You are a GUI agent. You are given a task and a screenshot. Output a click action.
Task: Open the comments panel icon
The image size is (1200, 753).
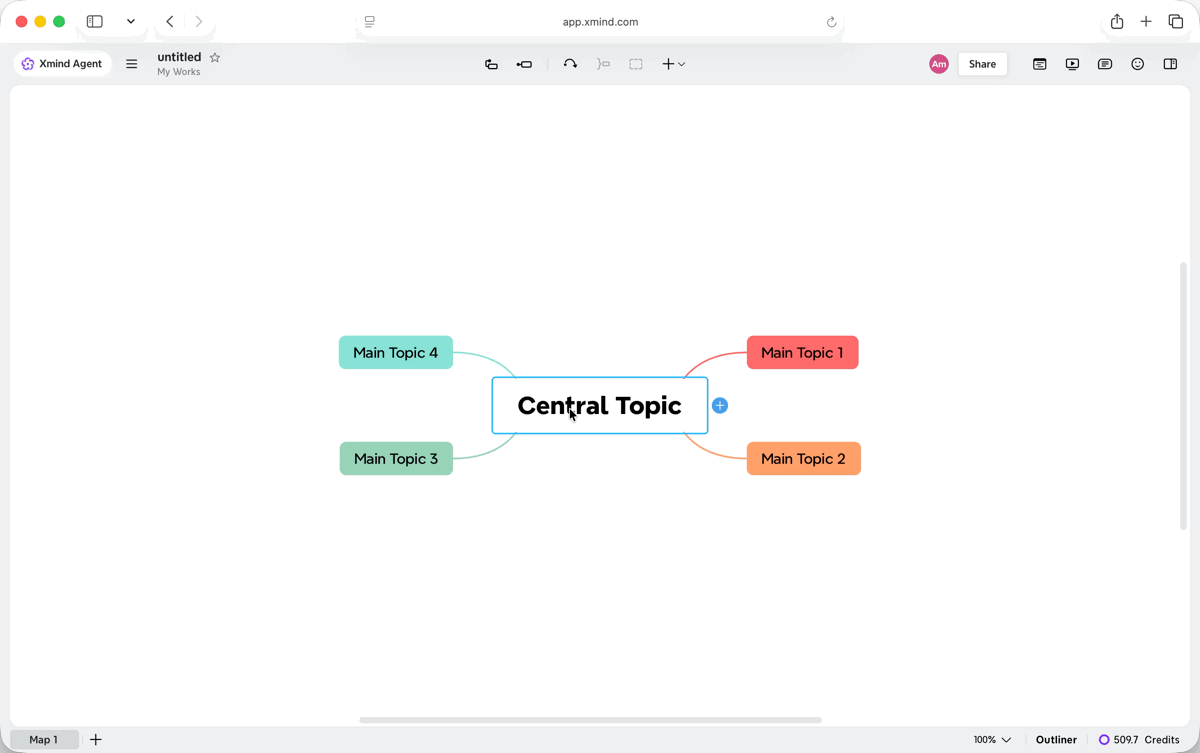click(1105, 64)
